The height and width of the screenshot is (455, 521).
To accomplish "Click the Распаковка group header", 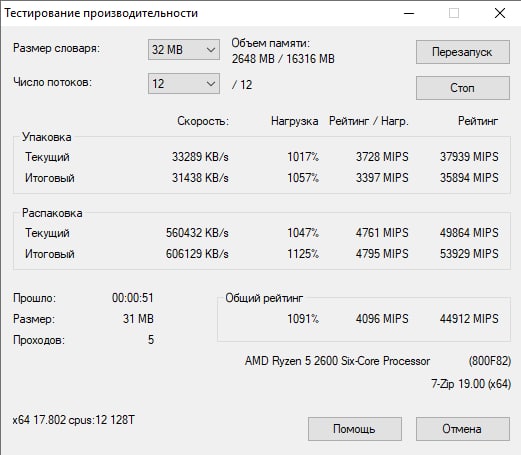I will 52,213.
